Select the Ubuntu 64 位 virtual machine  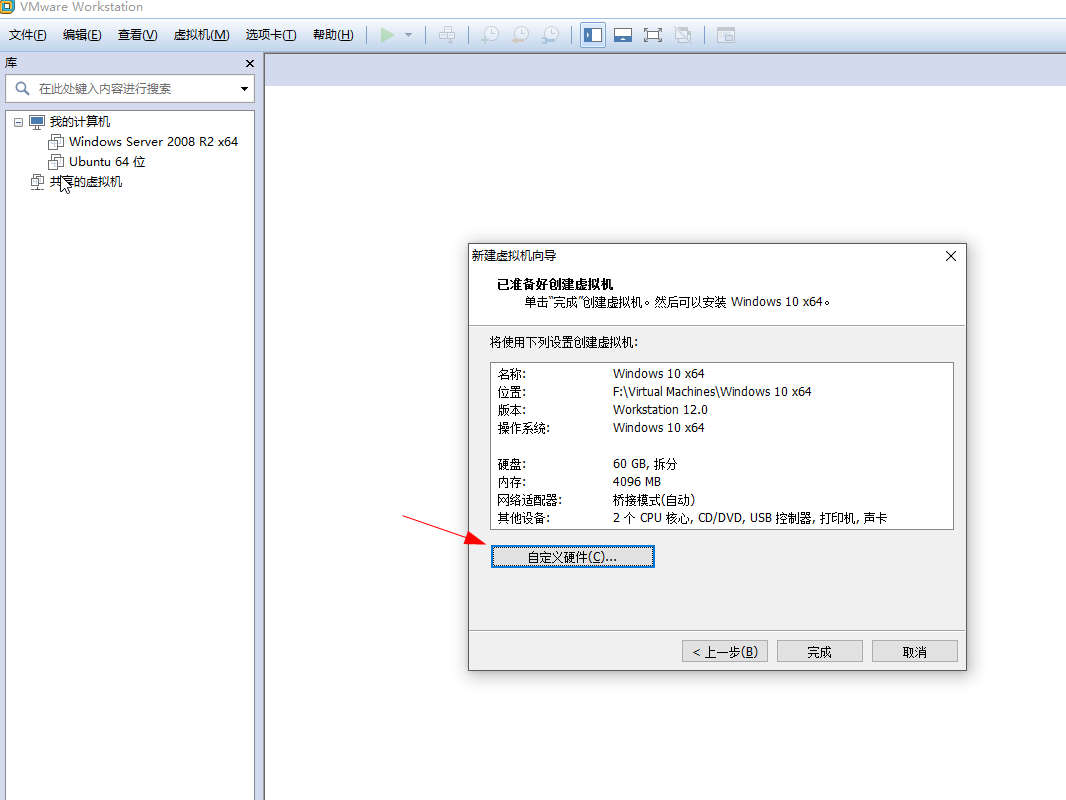107,162
